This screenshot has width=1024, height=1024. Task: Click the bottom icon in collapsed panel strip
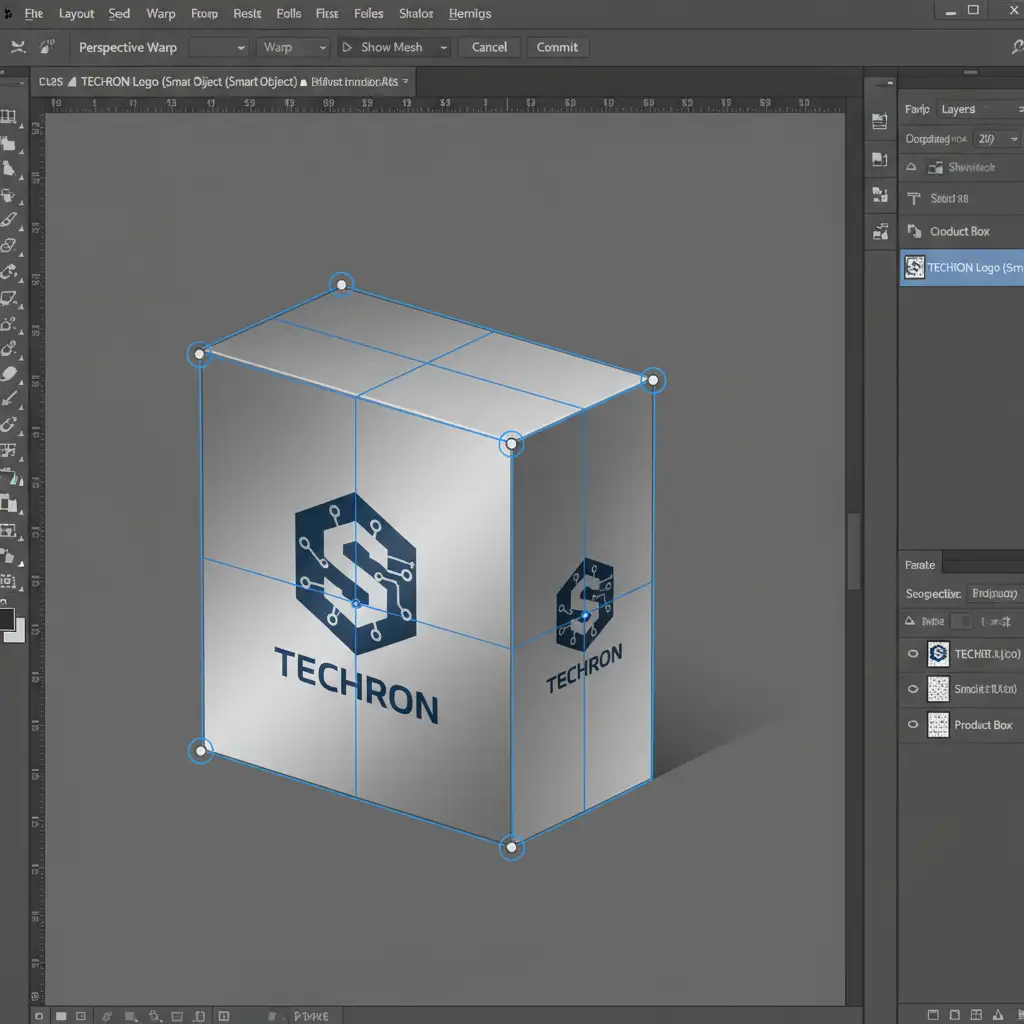880,233
